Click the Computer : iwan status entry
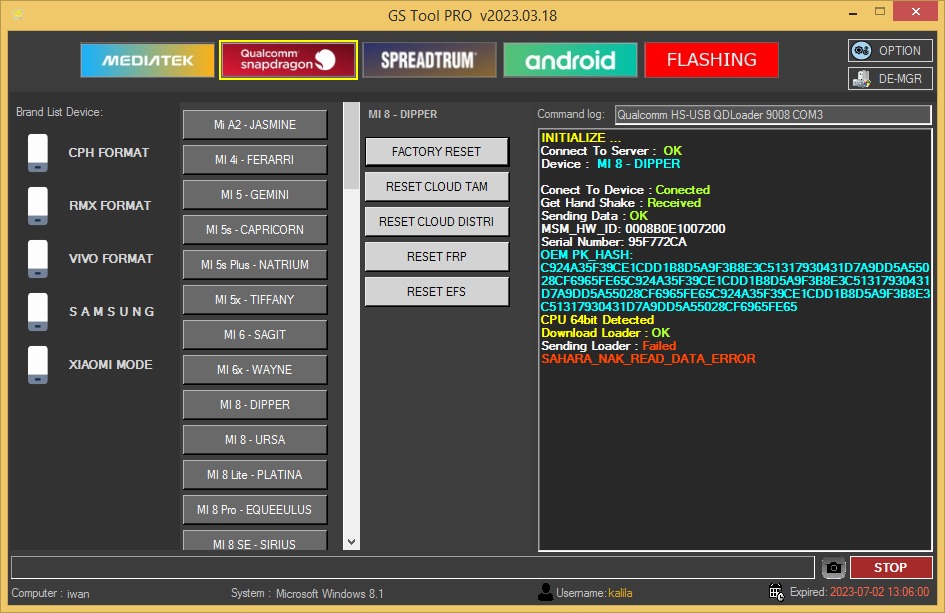Image resolution: width=945 pixels, height=613 pixels. 51,593
